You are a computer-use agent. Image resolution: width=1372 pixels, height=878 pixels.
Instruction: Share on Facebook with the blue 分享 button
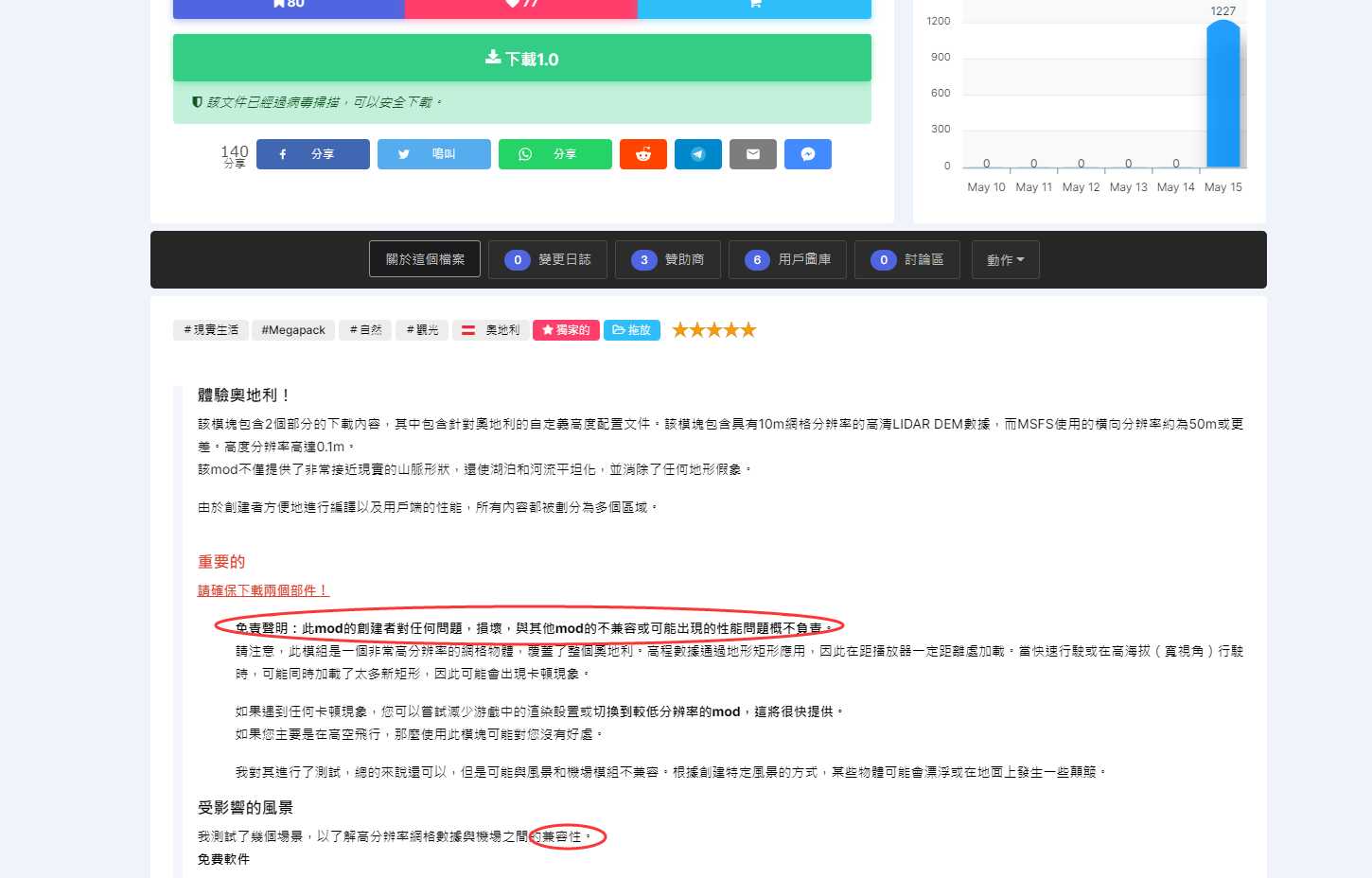[x=312, y=154]
